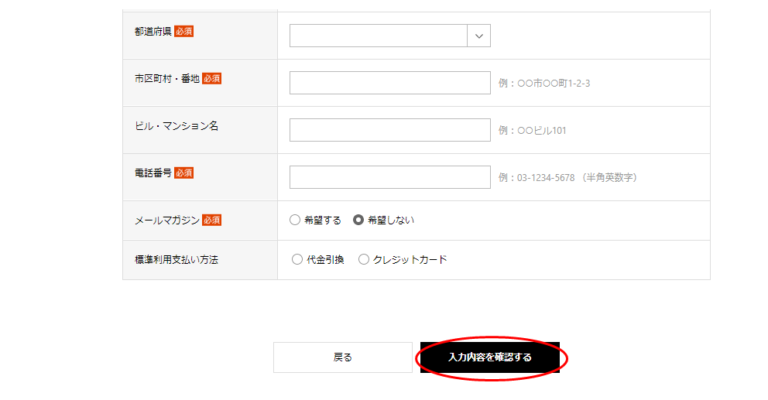Click the 都道府県 row label

click(152, 32)
